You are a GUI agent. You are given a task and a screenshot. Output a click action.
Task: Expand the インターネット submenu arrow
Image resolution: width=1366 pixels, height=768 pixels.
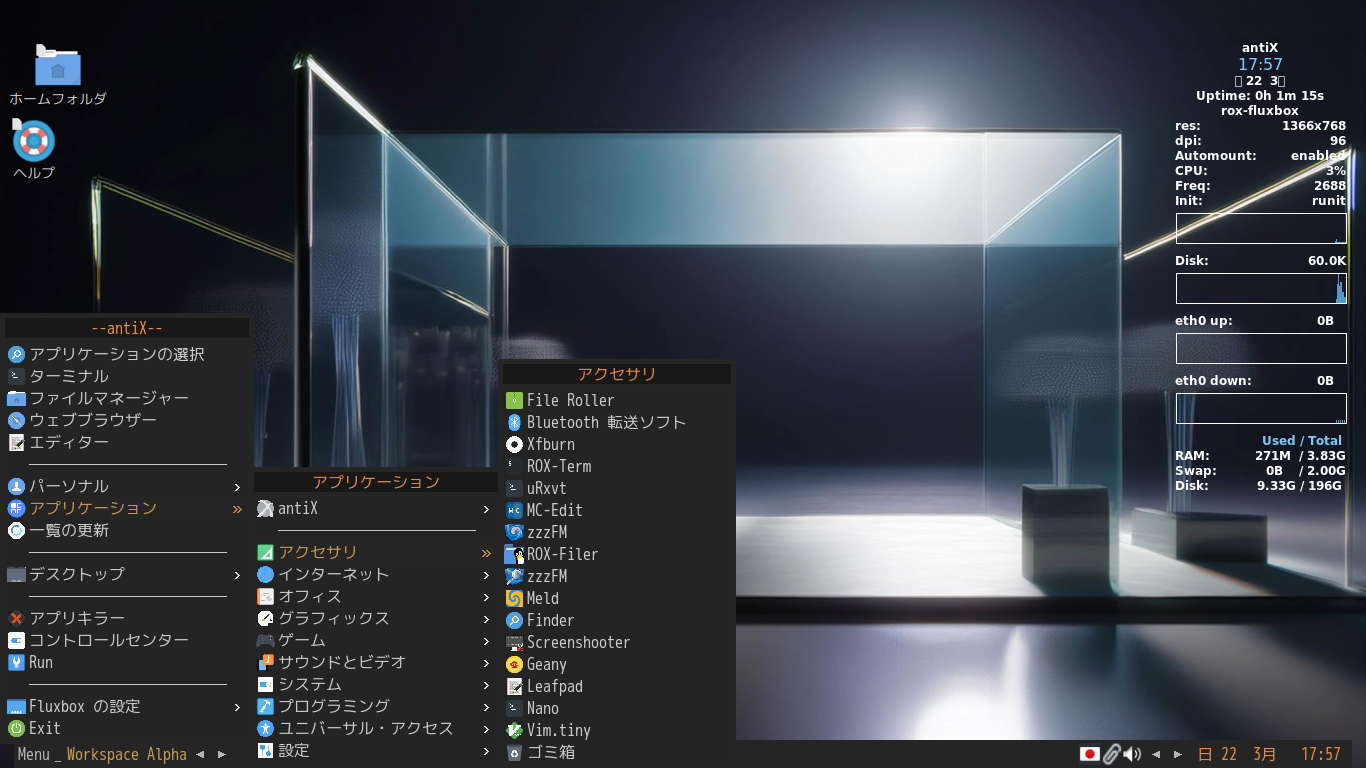pyautogui.click(x=486, y=575)
